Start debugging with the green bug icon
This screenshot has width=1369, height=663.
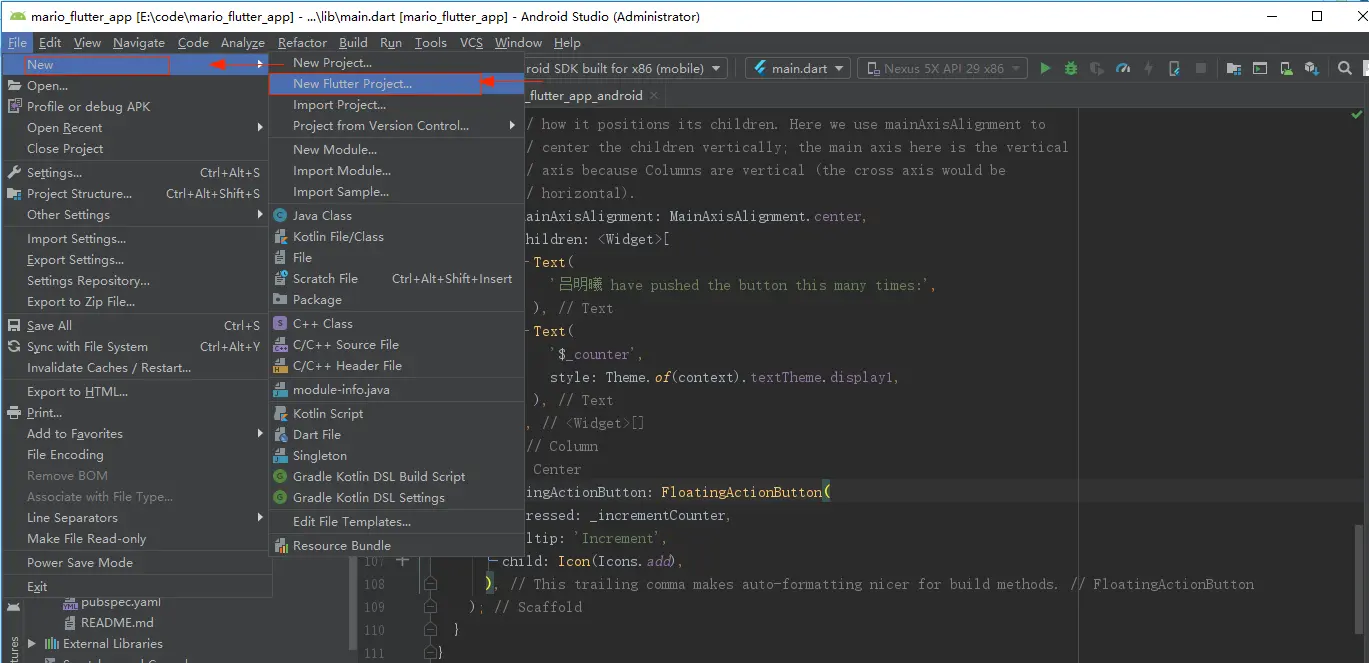pos(1071,68)
